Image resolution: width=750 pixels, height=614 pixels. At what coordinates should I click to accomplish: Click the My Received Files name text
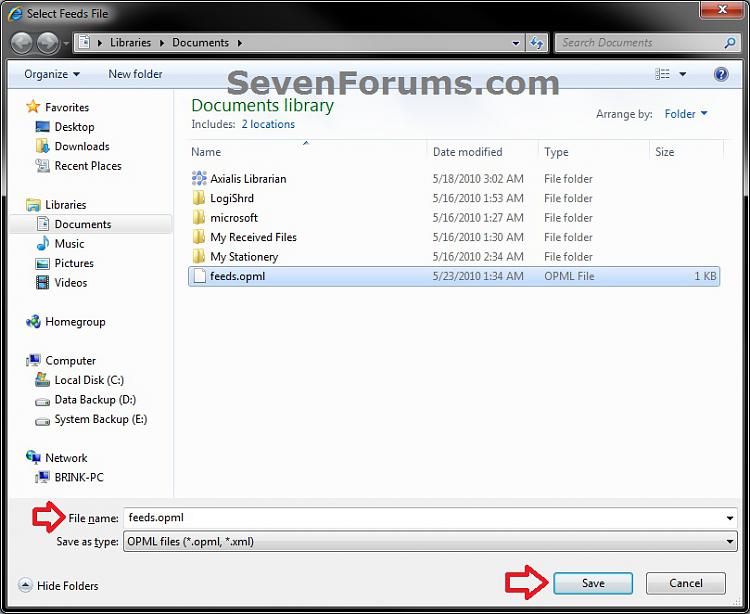point(254,237)
